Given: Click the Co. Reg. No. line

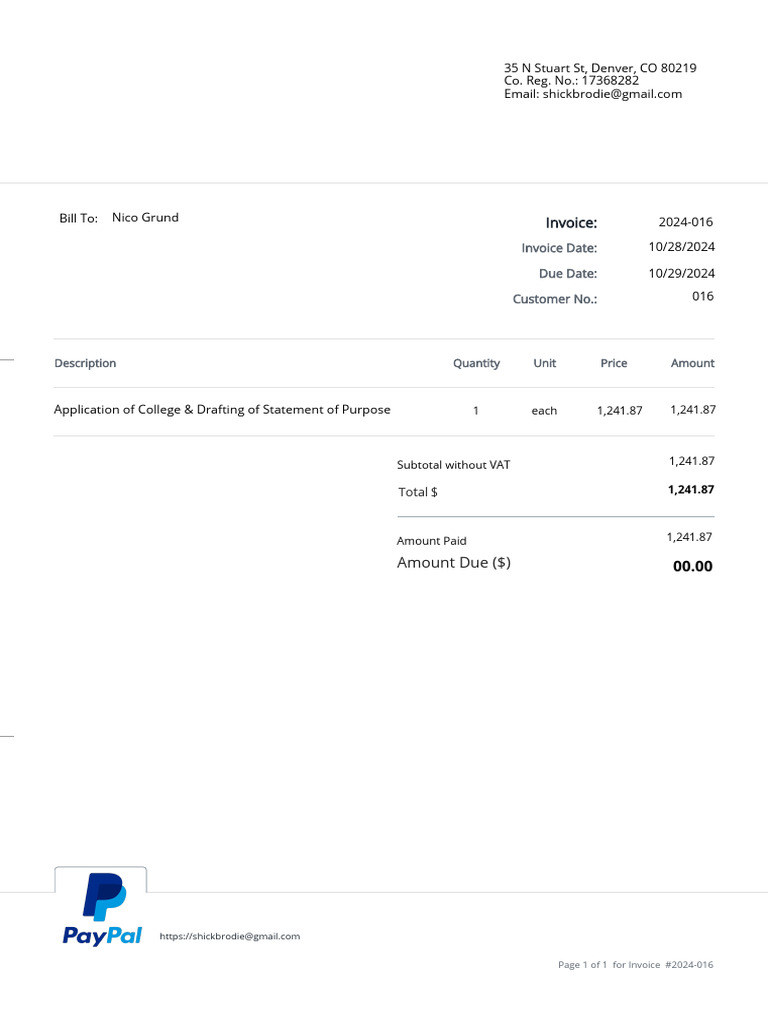Looking at the screenshot, I should (571, 81).
